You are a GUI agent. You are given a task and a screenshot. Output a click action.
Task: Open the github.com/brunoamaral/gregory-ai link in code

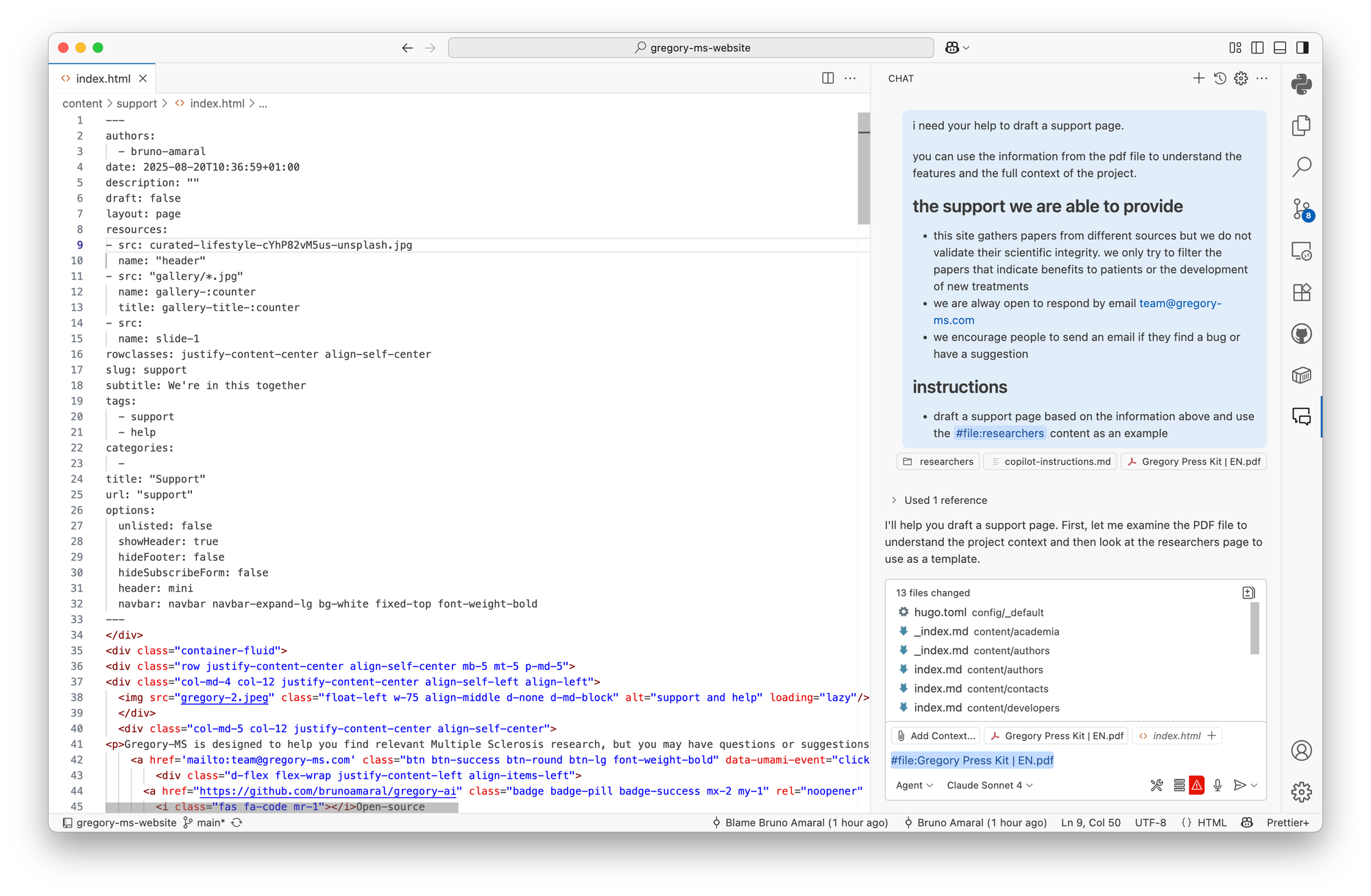coord(328,791)
